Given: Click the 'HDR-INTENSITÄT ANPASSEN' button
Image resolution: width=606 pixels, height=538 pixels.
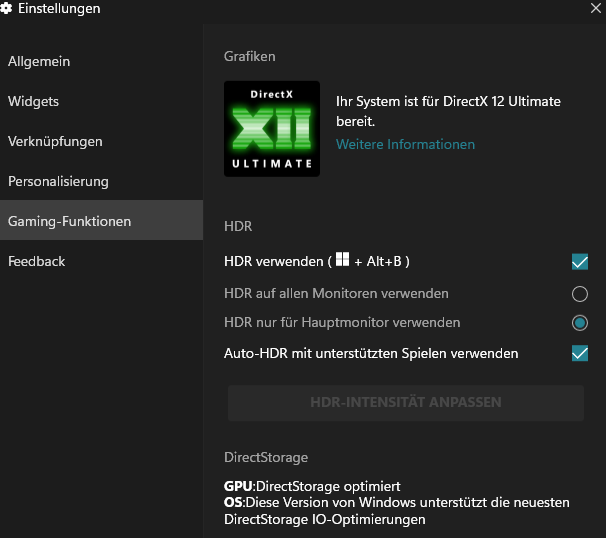Looking at the screenshot, I should [x=406, y=402].
